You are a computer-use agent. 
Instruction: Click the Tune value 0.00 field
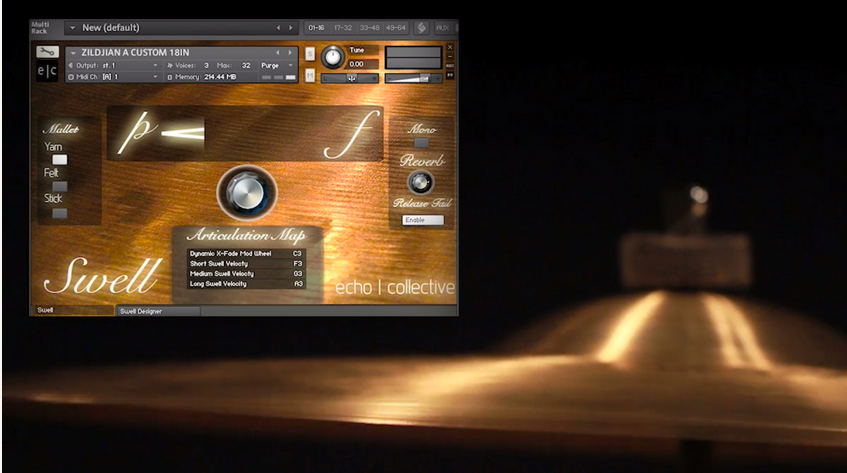pos(362,64)
